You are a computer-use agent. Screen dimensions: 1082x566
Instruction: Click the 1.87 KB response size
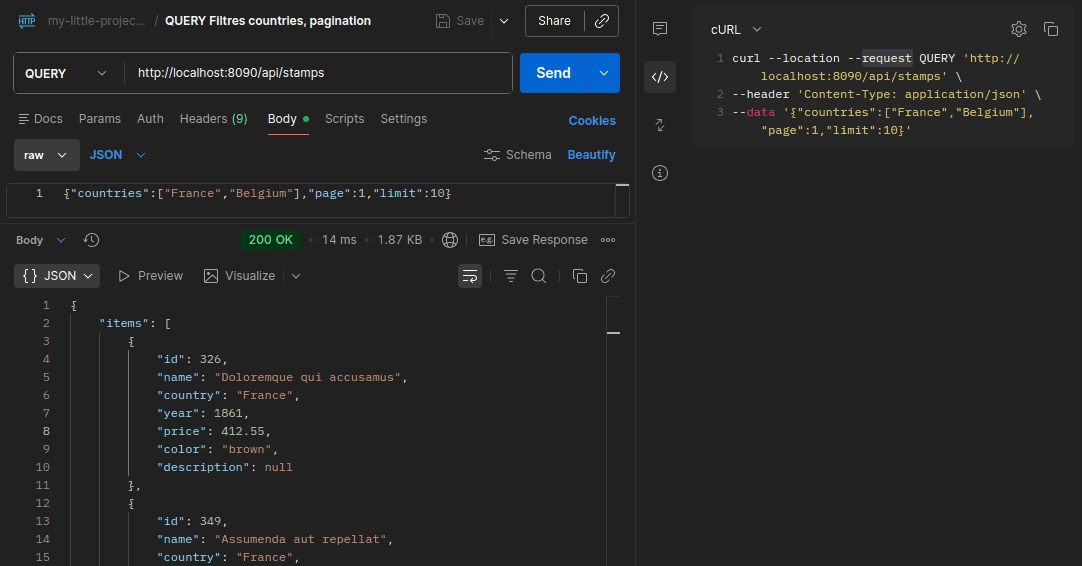400,240
